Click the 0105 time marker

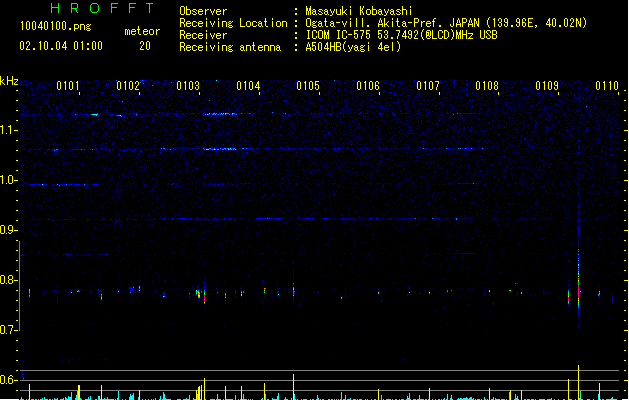[x=308, y=86]
